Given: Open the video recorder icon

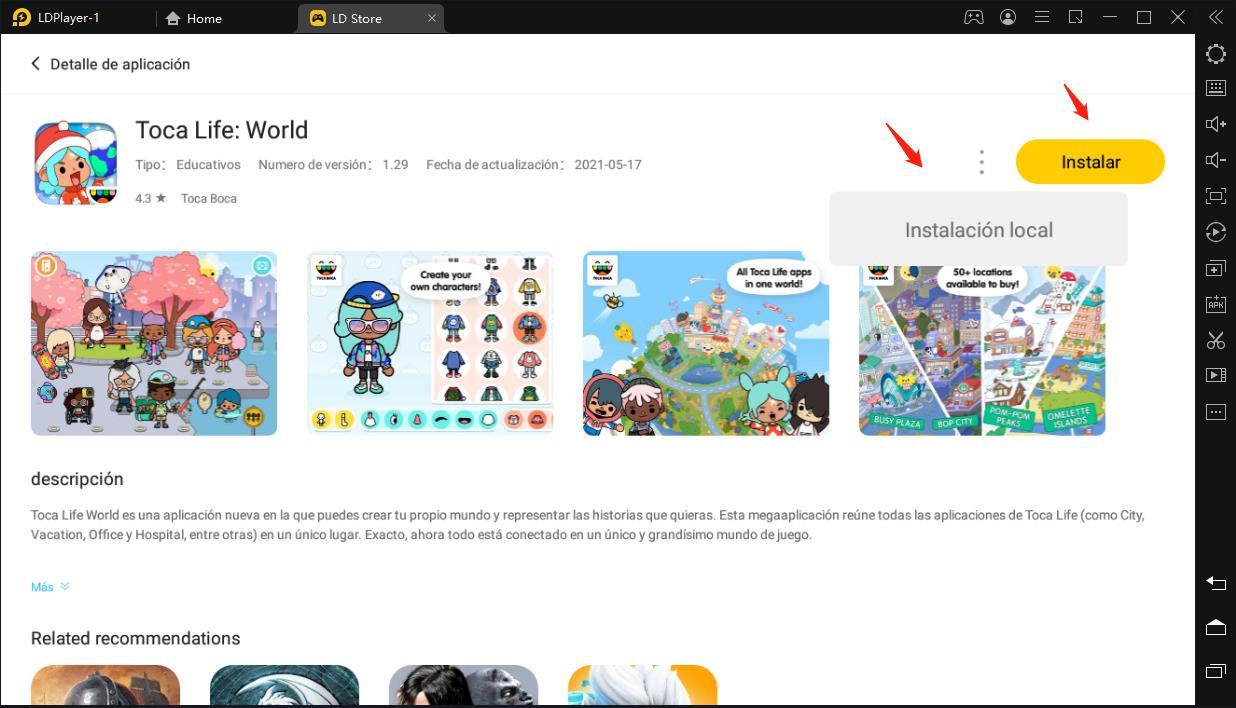Looking at the screenshot, I should (x=1215, y=376).
